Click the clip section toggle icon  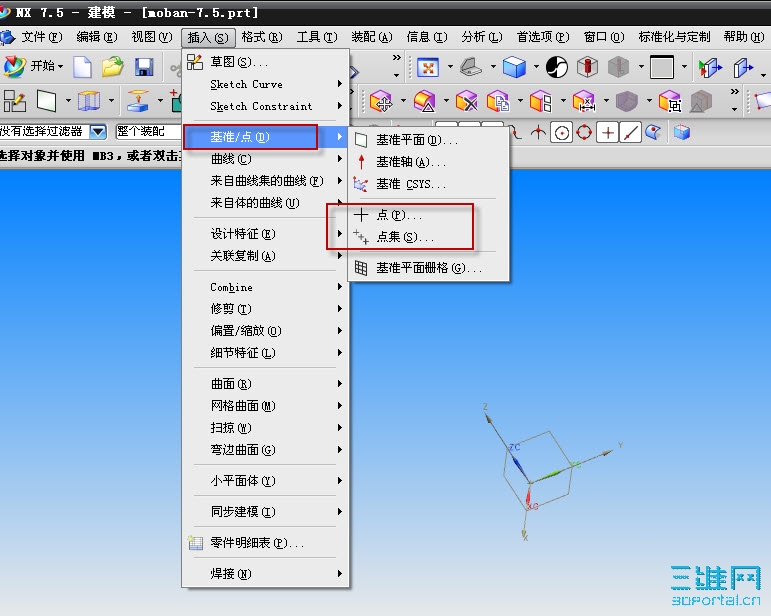tap(710, 67)
